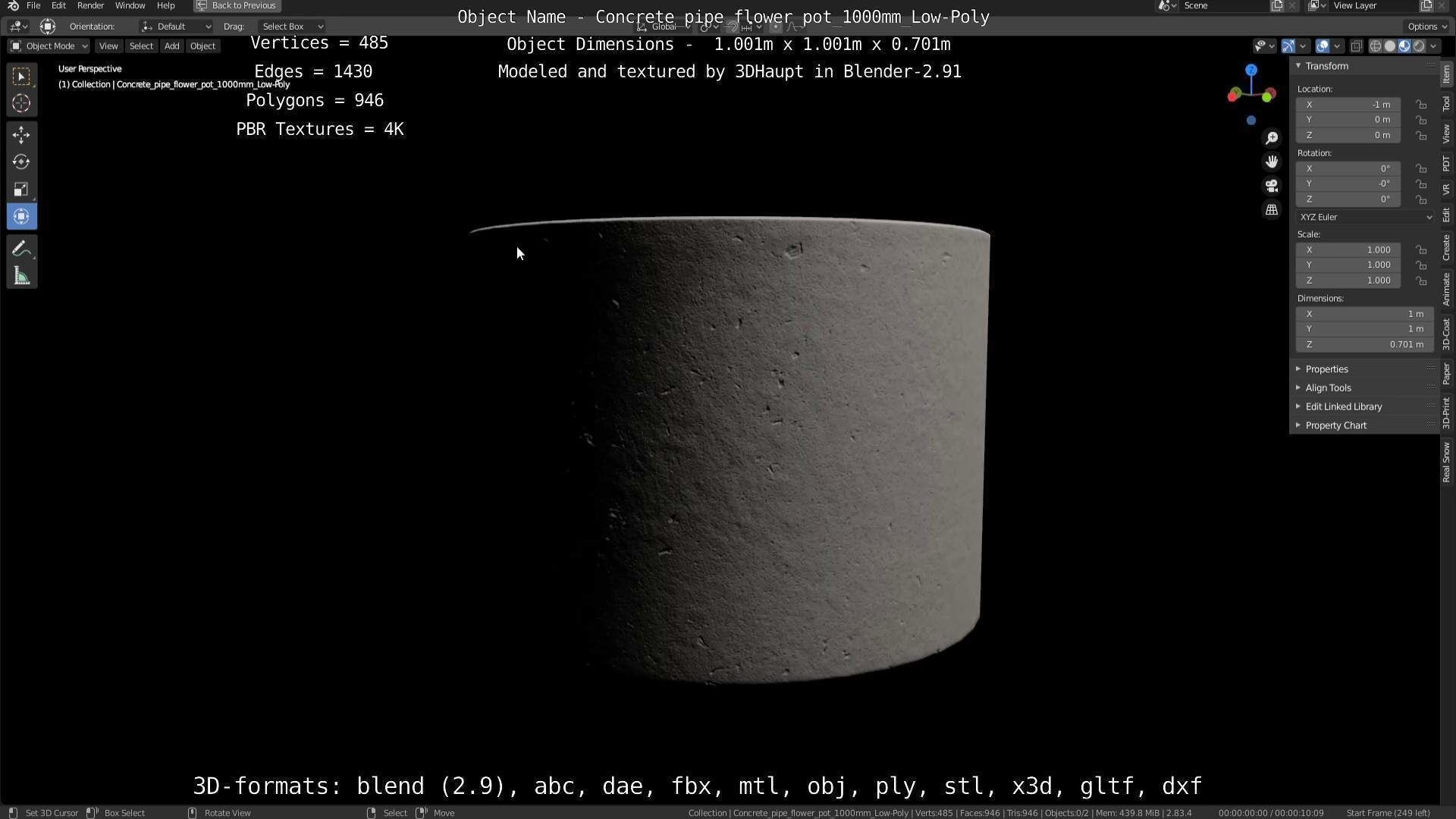Viewport: 1456px width, 819px height.
Task: Open the Drag Select Box dropdown
Action: click(292, 27)
